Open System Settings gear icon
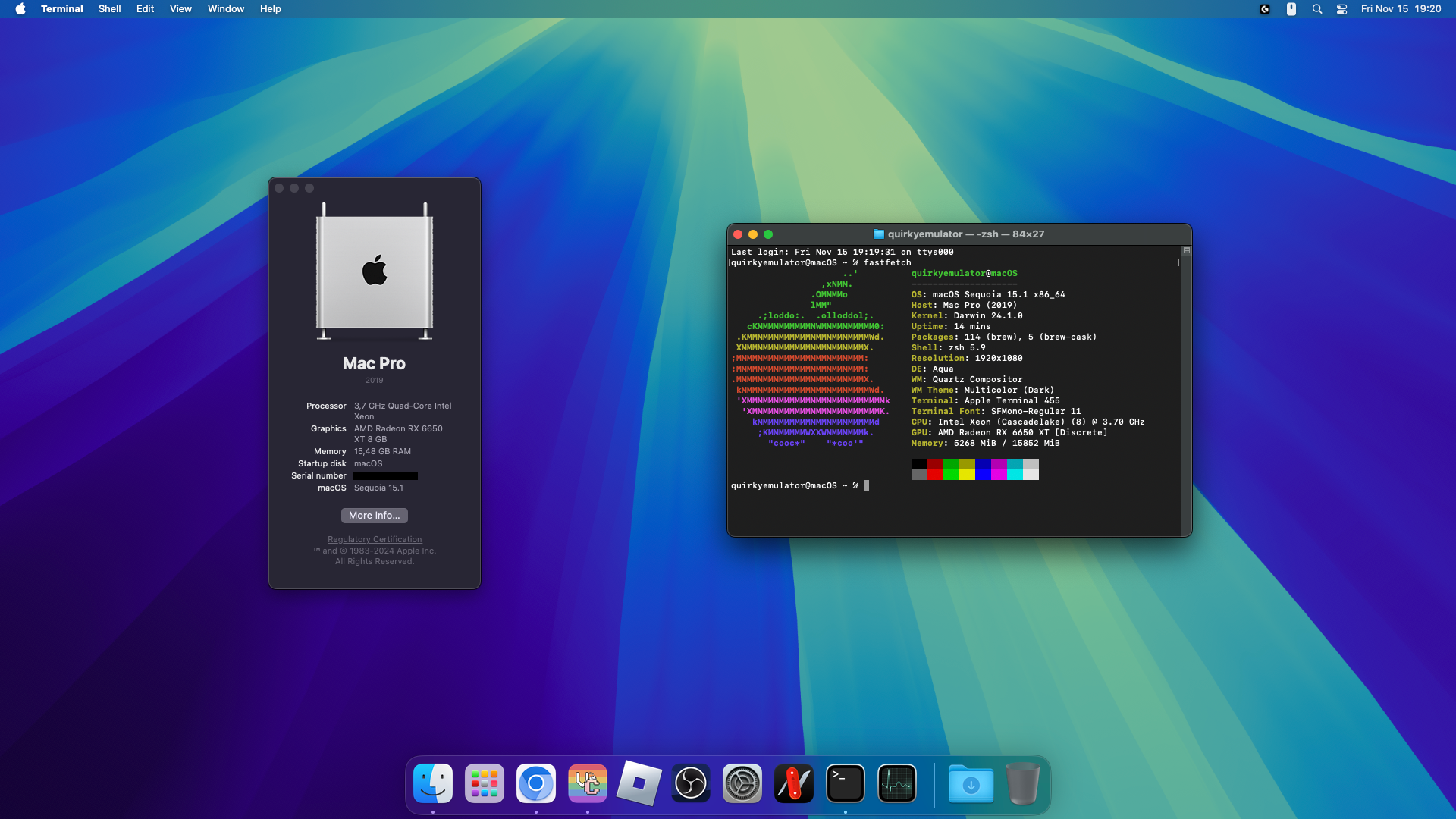 [x=742, y=783]
